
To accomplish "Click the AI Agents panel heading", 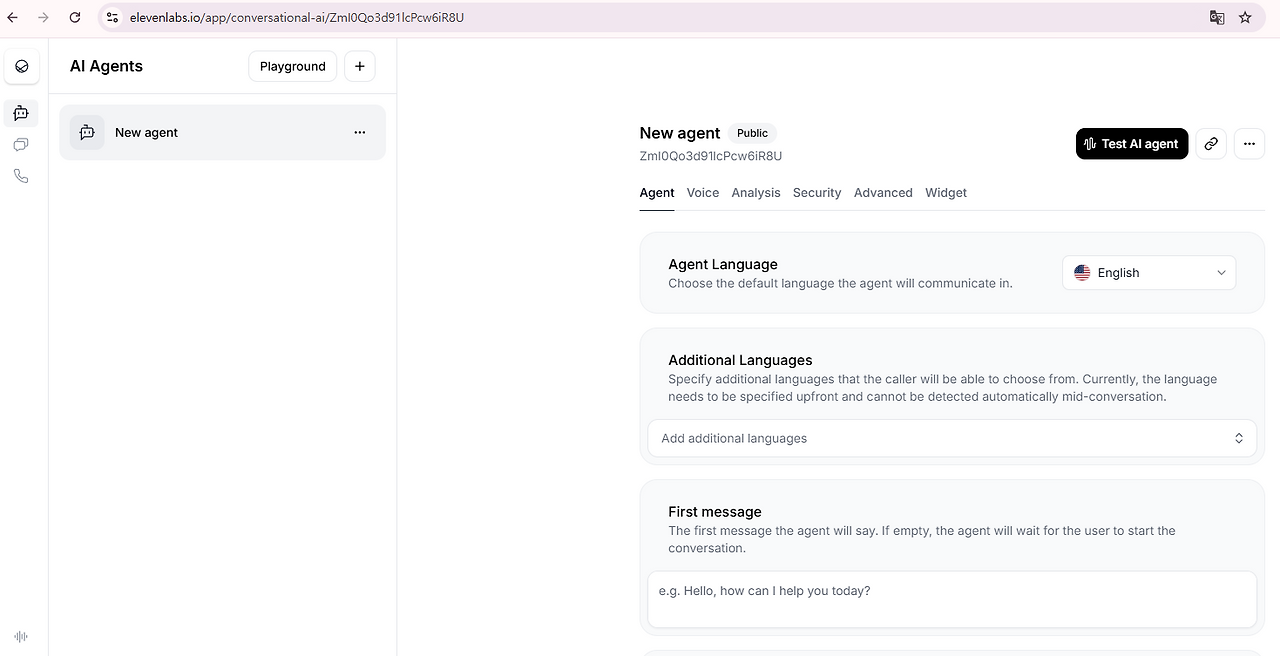I will pos(106,66).
